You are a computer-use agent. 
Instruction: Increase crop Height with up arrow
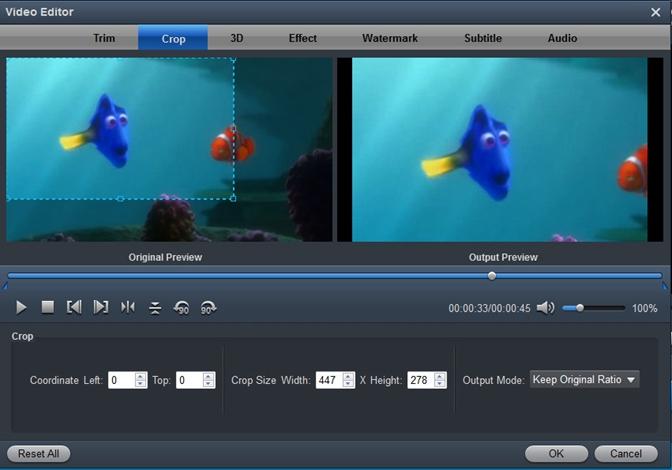(x=440, y=376)
